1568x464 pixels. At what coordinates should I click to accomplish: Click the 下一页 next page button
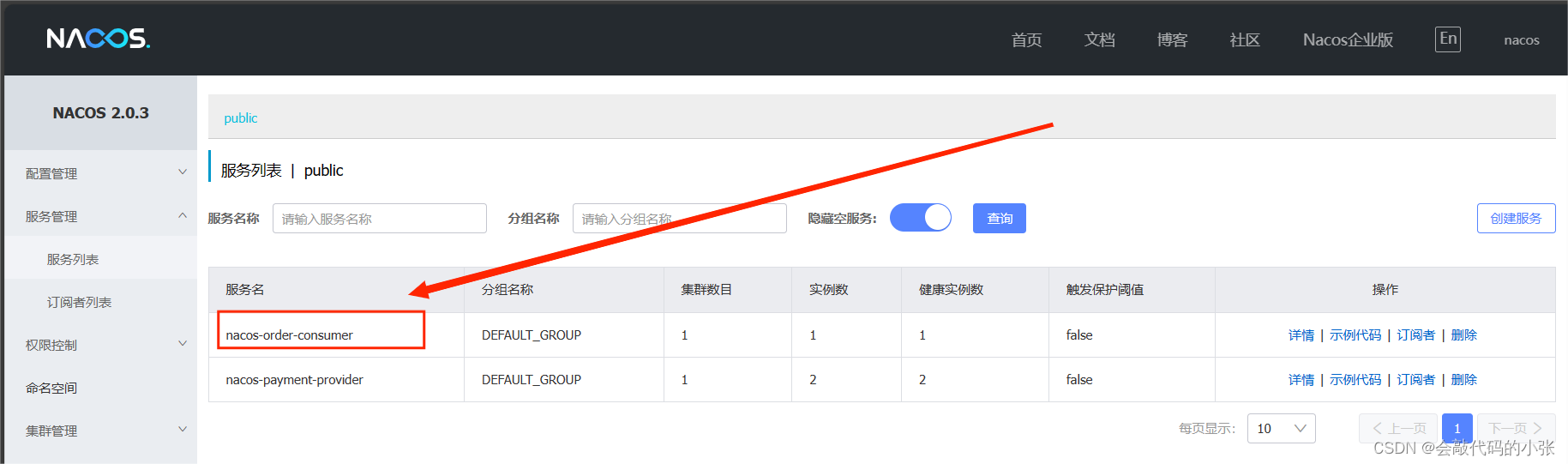point(1516,428)
